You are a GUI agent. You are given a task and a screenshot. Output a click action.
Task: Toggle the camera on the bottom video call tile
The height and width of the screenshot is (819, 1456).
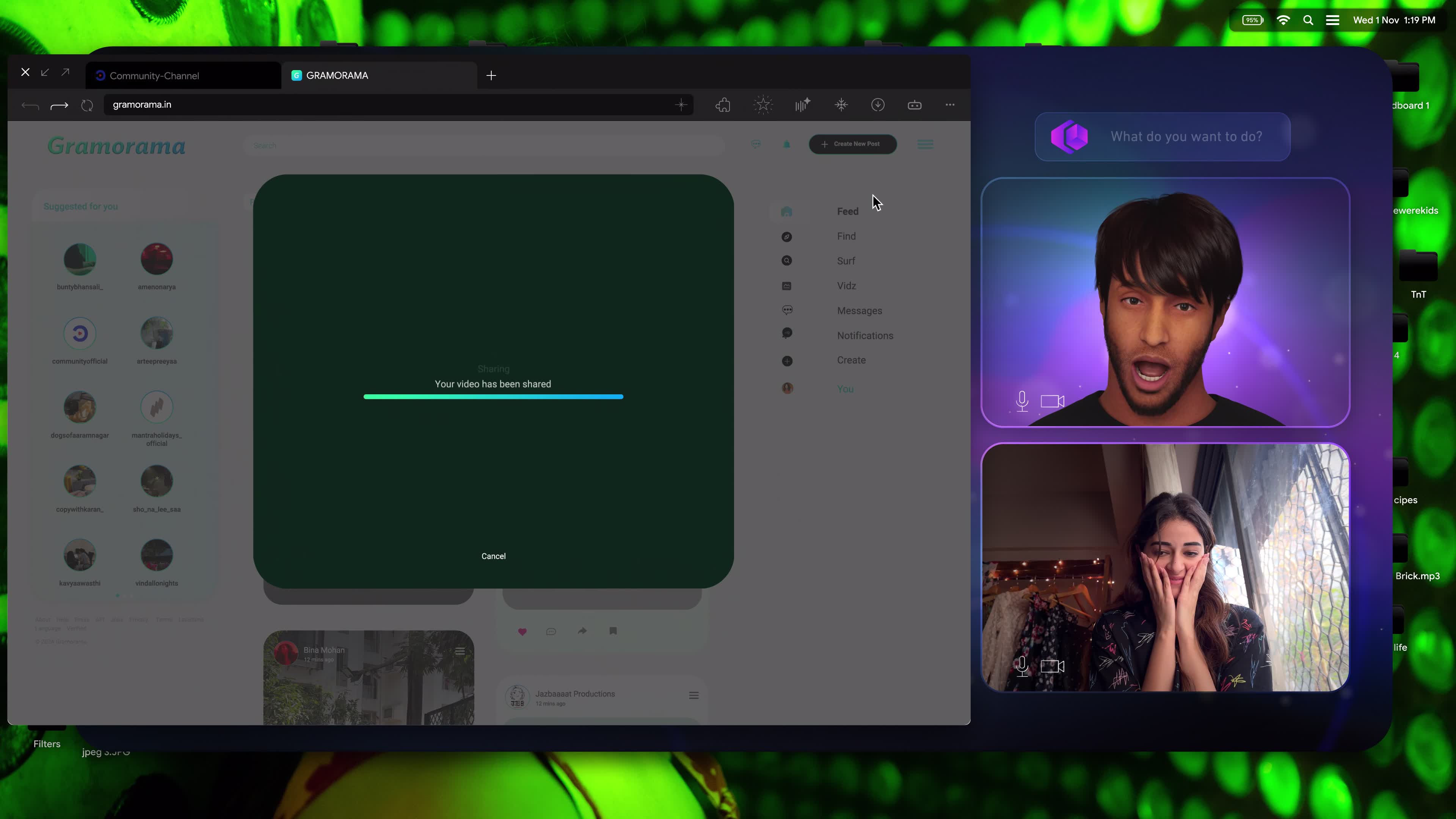point(1053,667)
